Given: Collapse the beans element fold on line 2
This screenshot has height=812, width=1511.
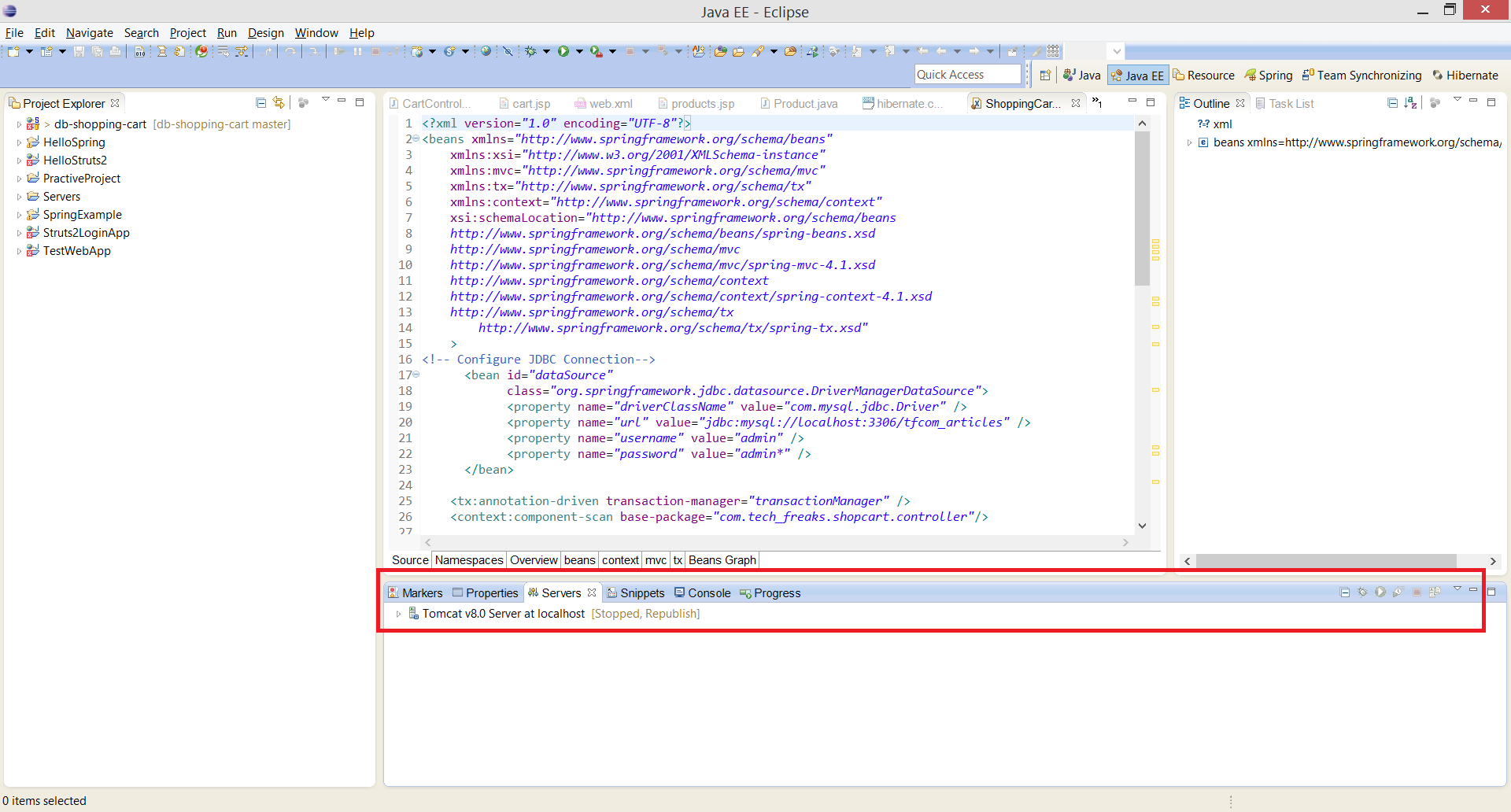Looking at the screenshot, I should point(416,138).
